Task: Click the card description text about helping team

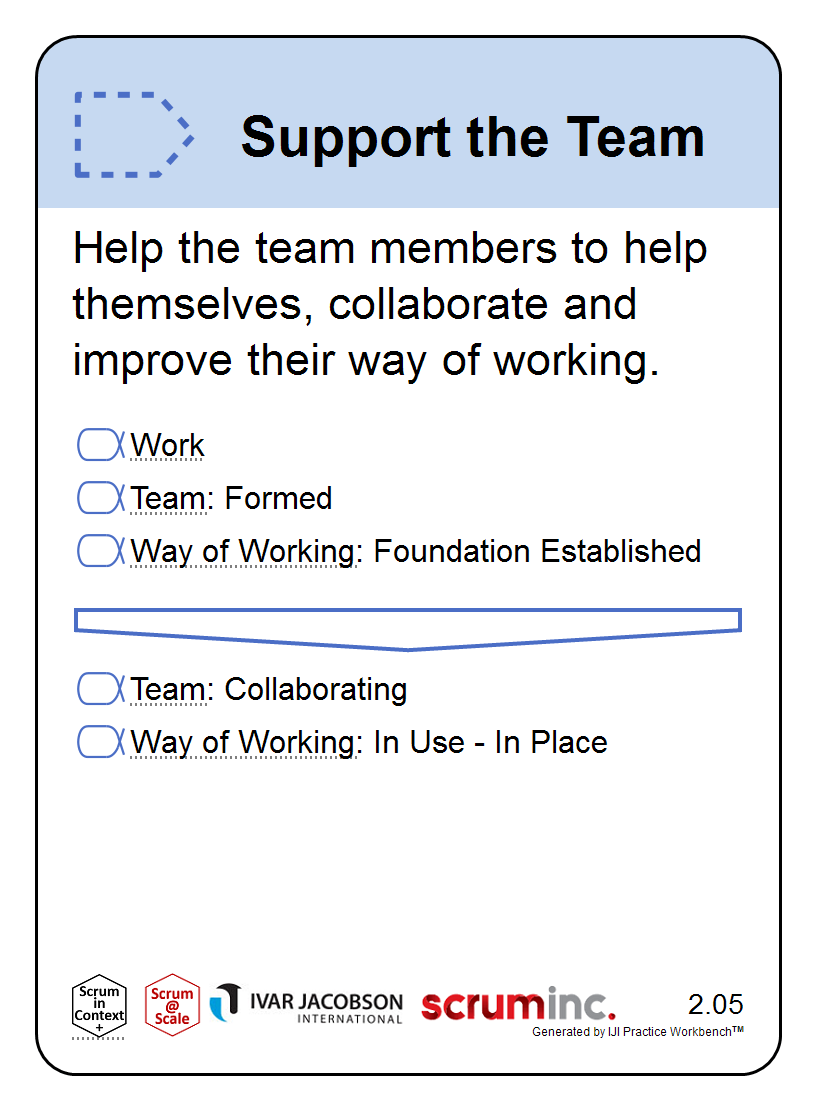Action: click(390, 304)
